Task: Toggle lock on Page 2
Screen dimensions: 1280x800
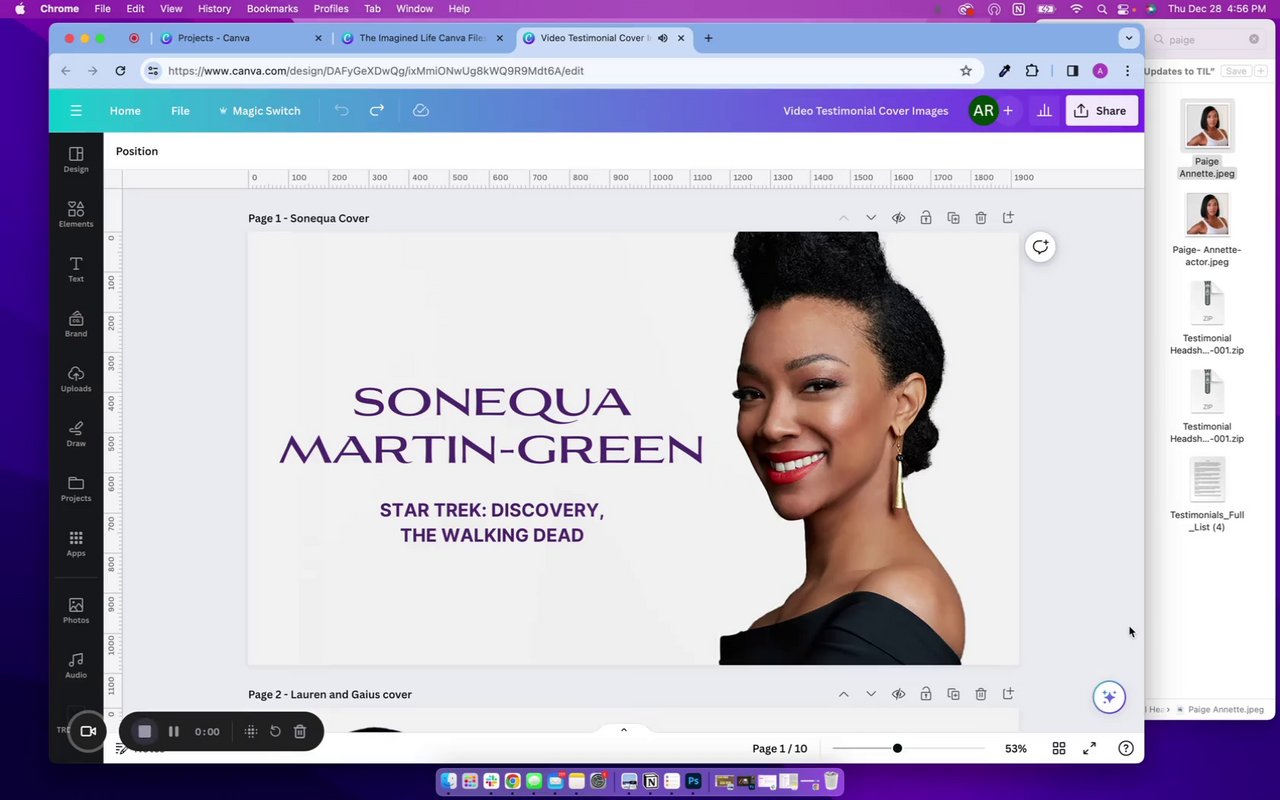Action: [x=926, y=694]
